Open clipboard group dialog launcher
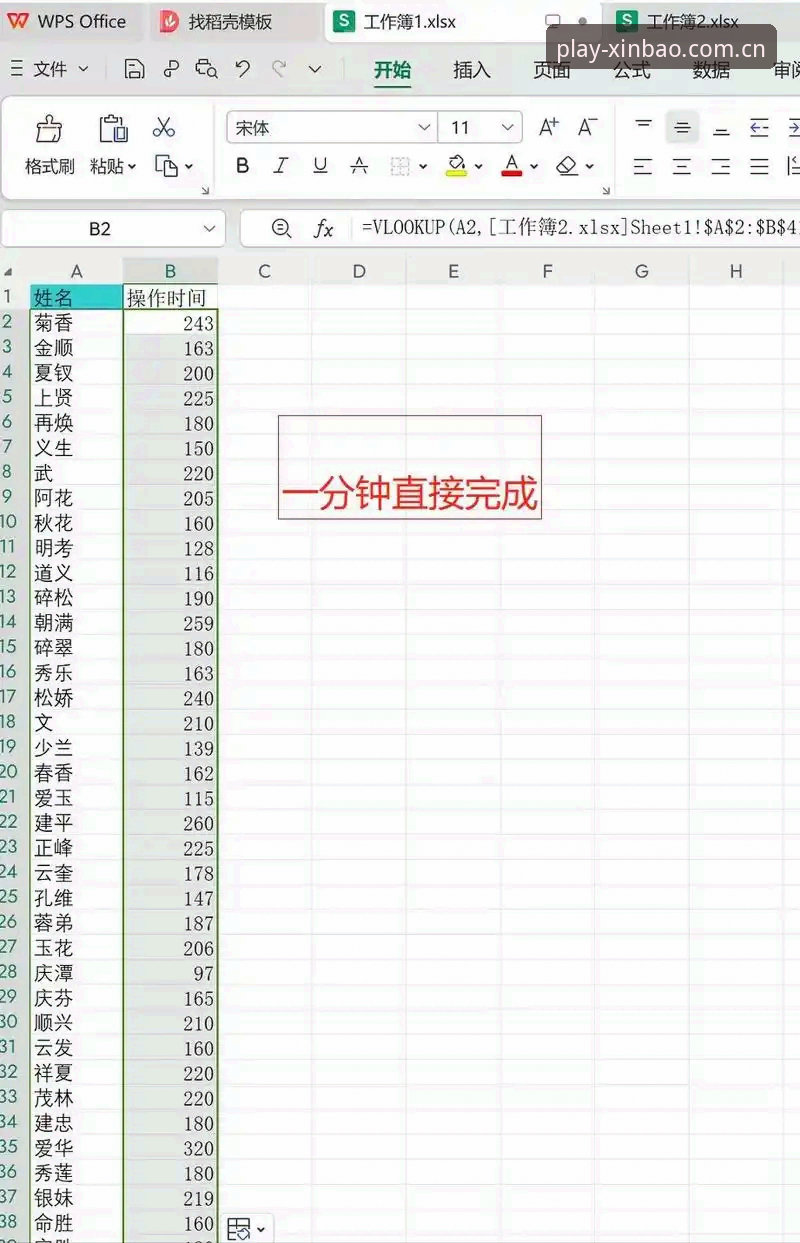Image resolution: width=800 pixels, height=1243 pixels. coord(206,190)
